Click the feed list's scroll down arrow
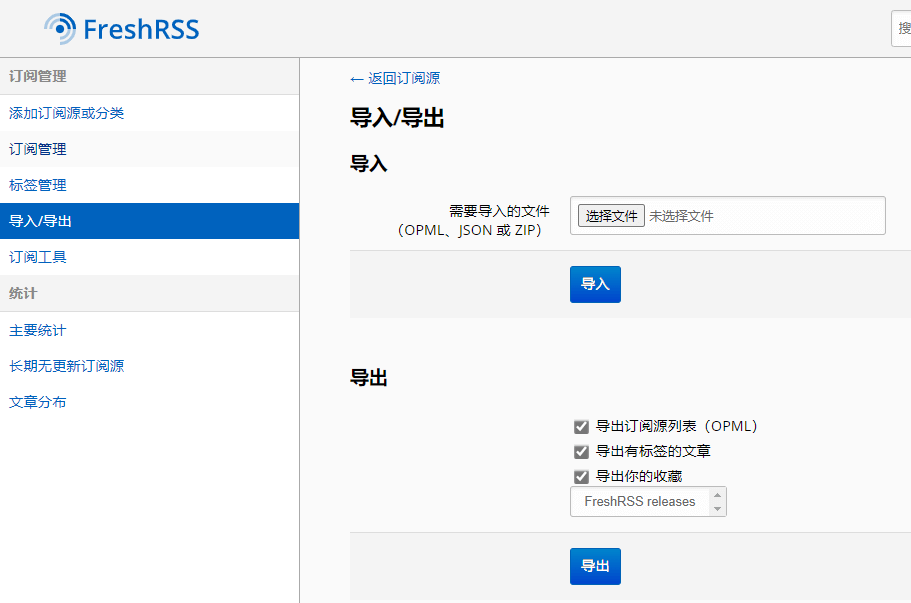The width and height of the screenshot is (911, 603). [717, 509]
